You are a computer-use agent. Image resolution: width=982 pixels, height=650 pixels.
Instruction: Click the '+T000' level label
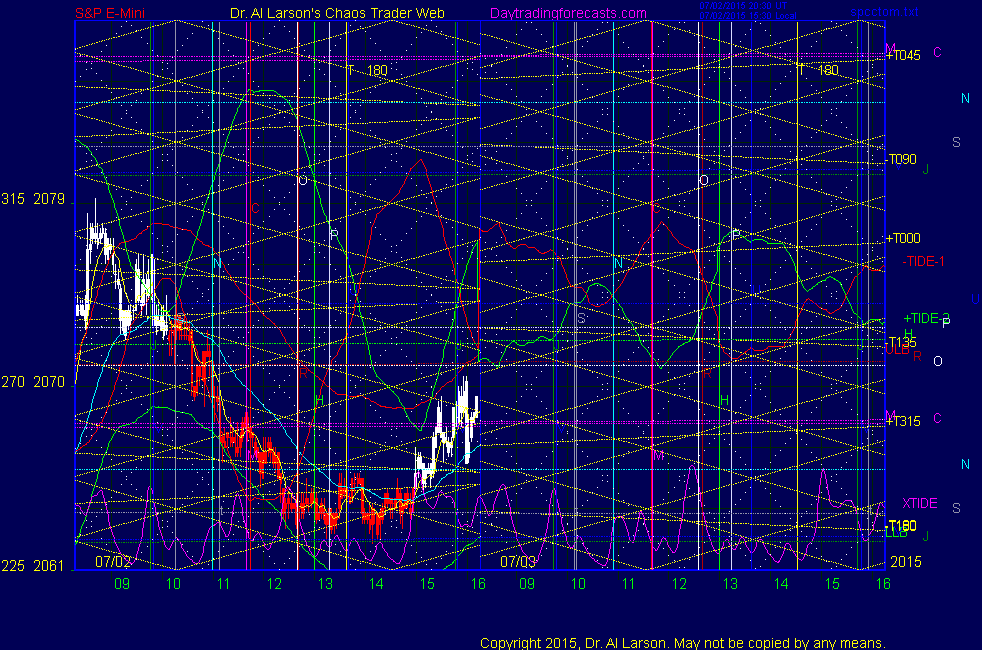(x=903, y=238)
